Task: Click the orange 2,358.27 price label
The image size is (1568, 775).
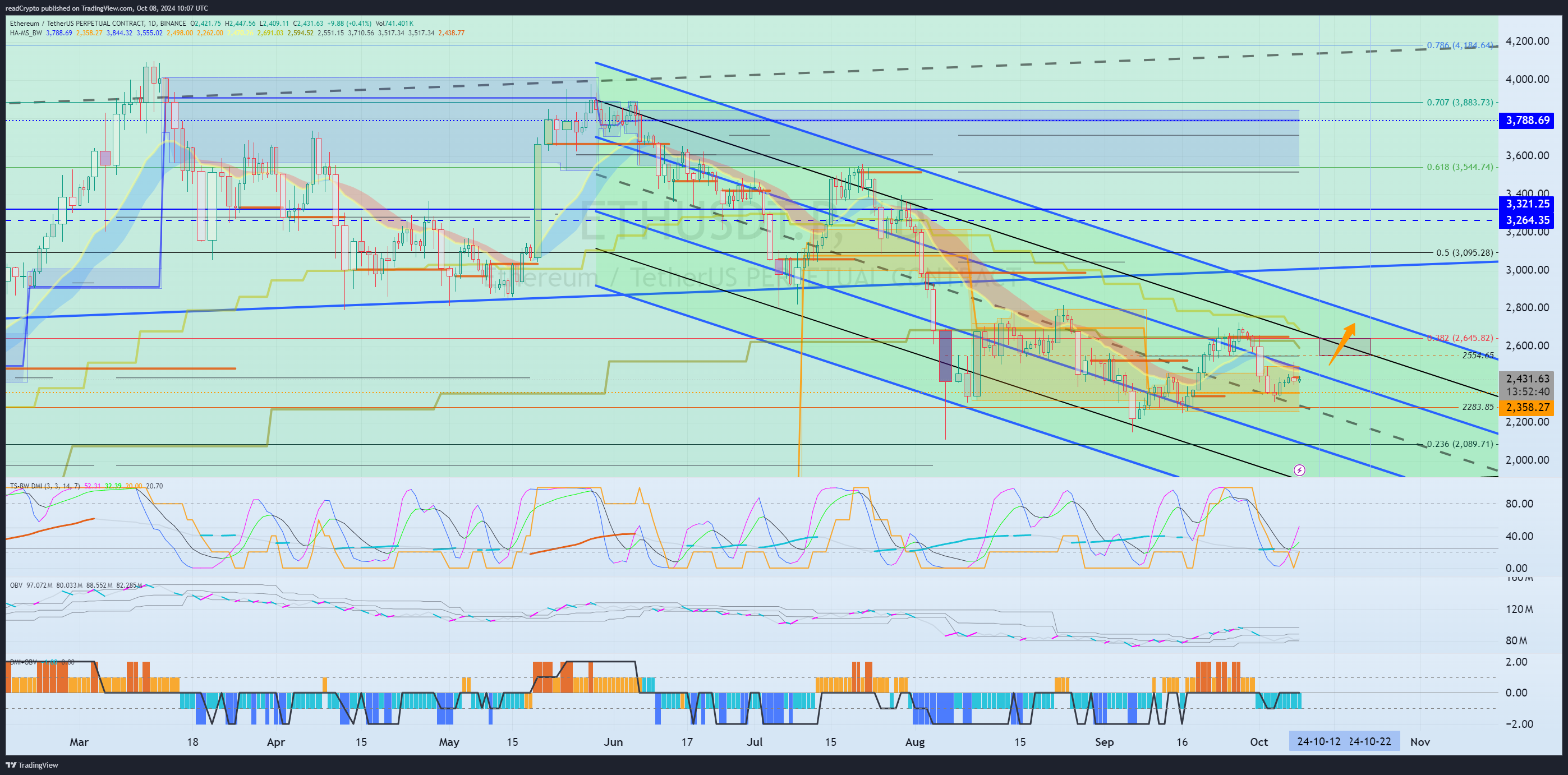Action: 1527,408
